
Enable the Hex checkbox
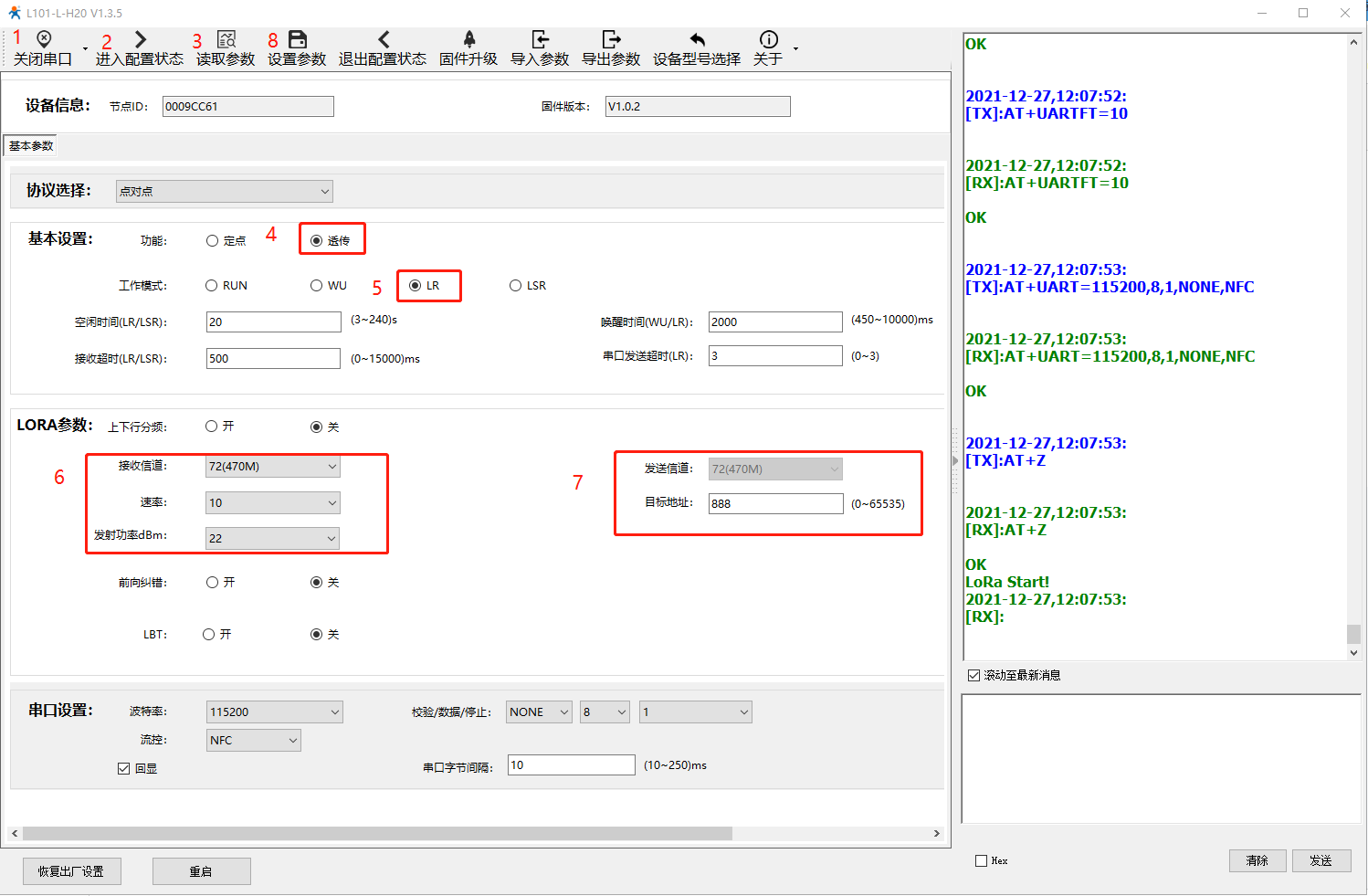(982, 861)
